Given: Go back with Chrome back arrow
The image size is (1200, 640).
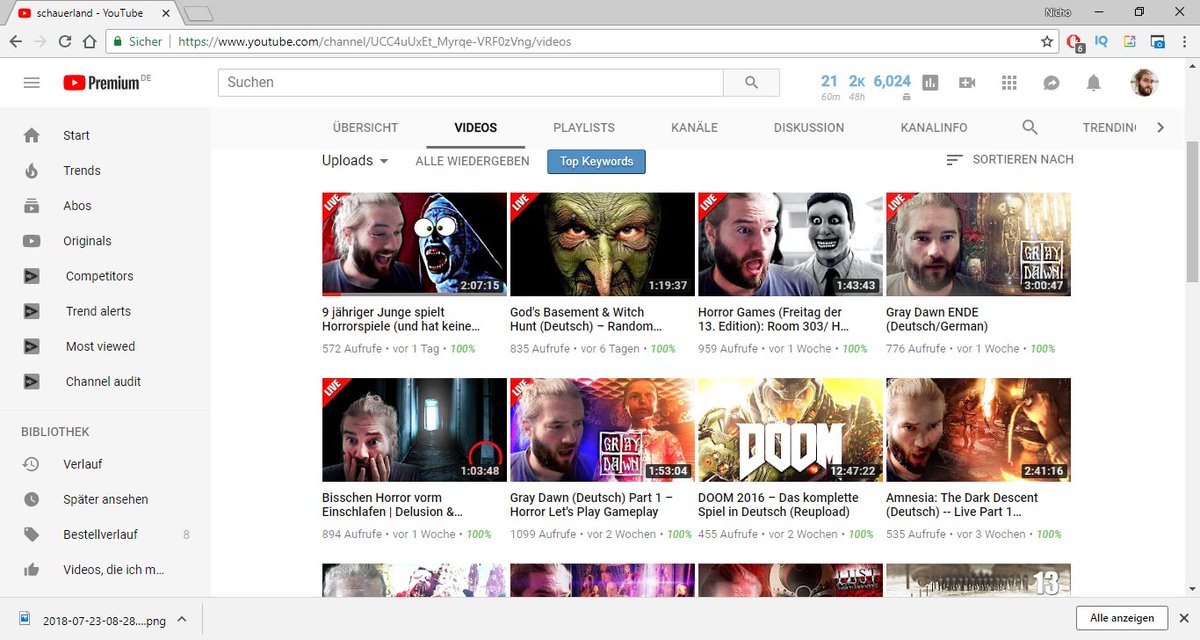Looking at the screenshot, I should click(16, 42).
